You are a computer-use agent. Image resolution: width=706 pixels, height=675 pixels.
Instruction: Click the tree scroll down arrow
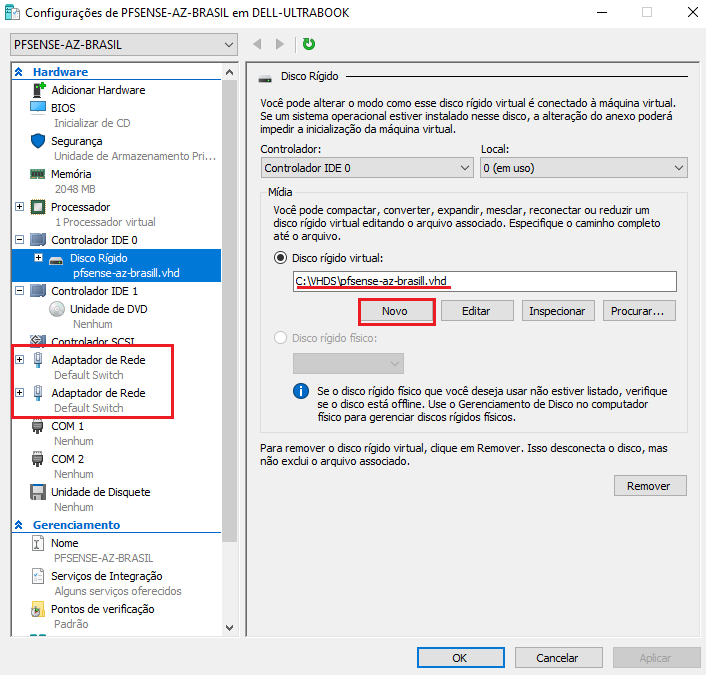point(229,628)
